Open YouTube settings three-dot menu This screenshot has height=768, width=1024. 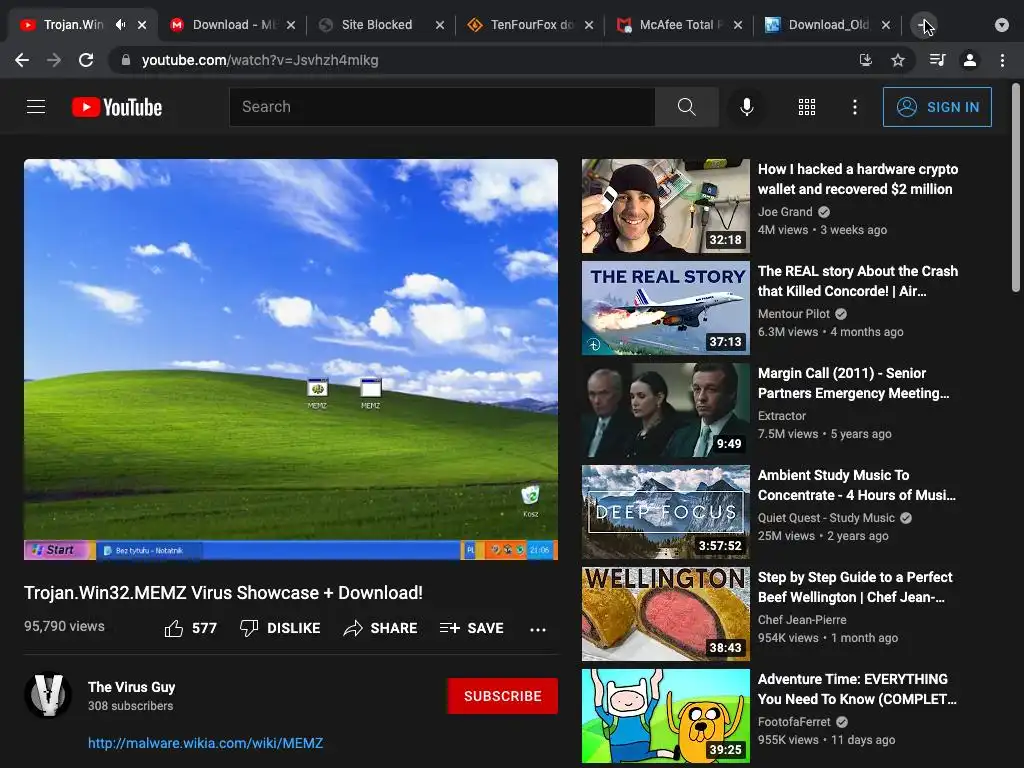[855, 107]
